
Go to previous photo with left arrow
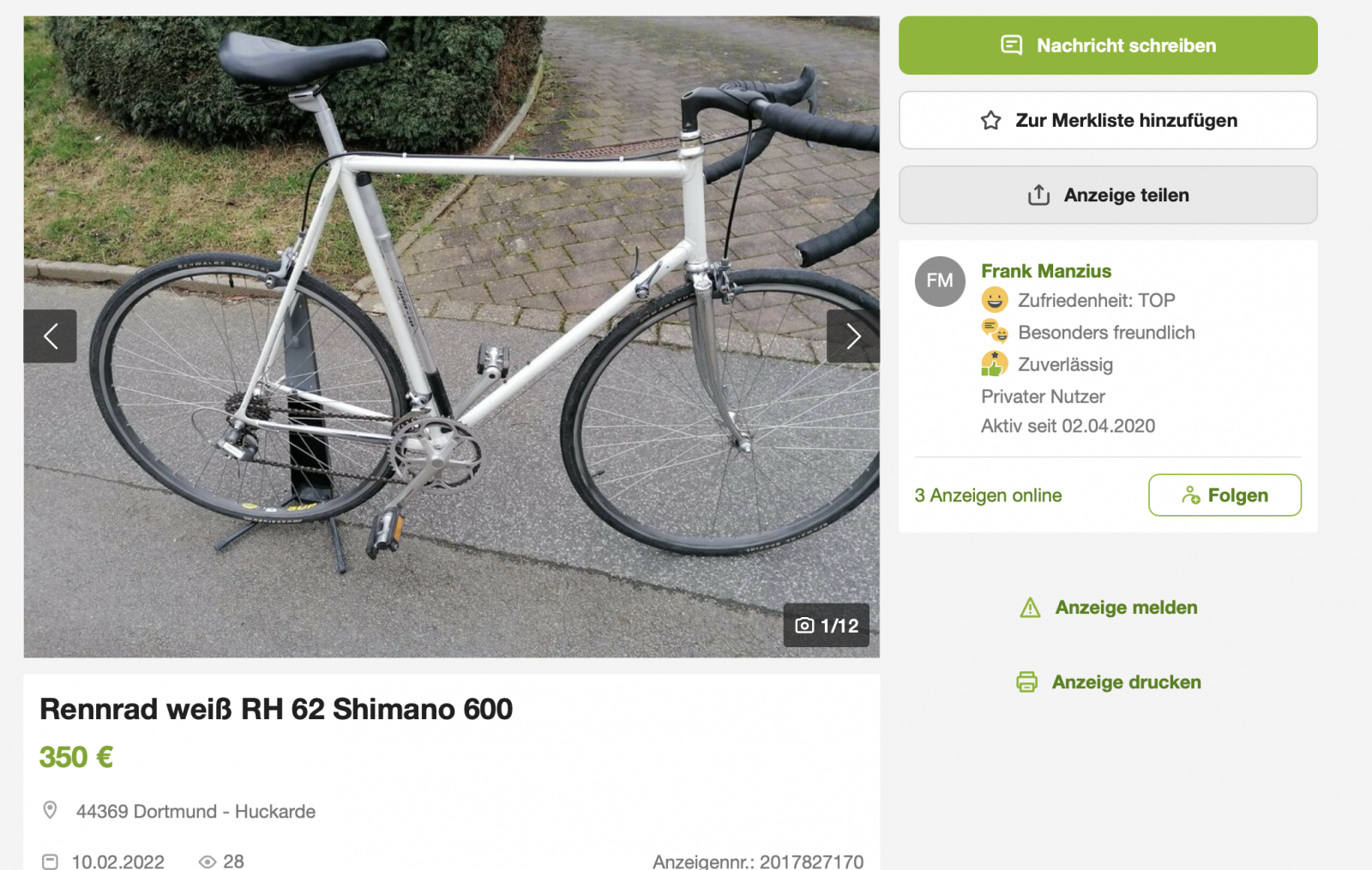tap(51, 336)
